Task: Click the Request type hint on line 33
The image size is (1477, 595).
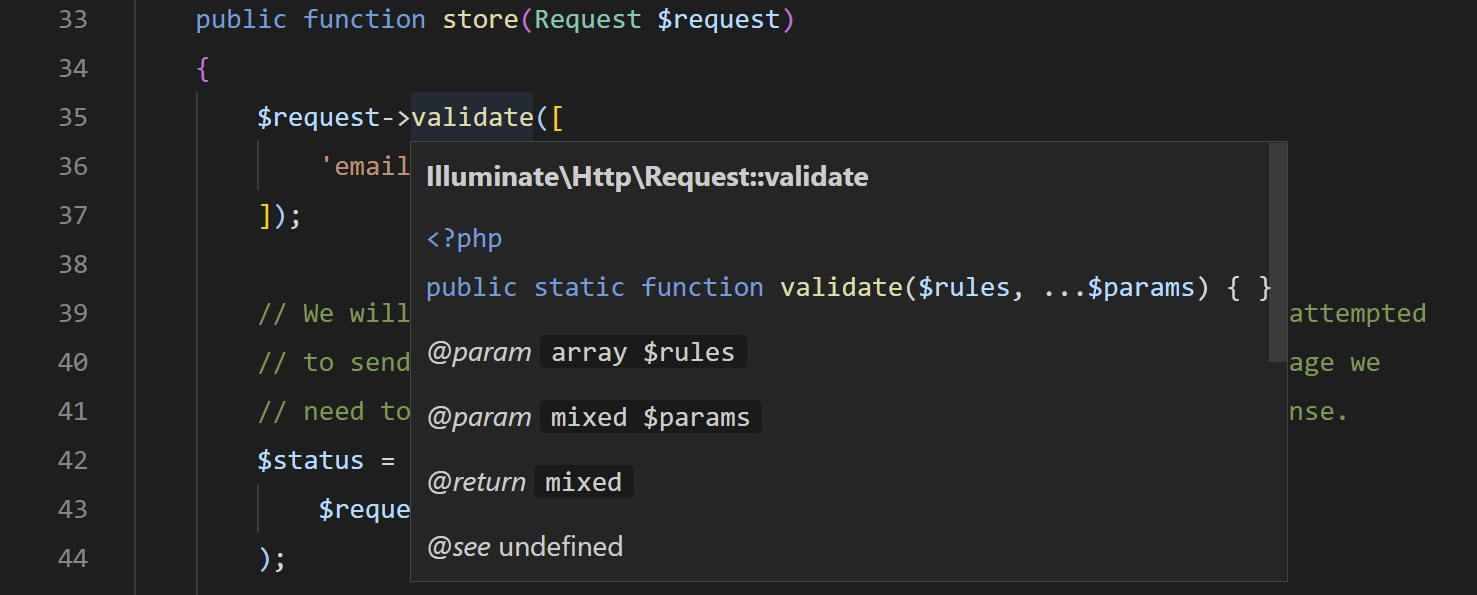Action: point(586,18)
